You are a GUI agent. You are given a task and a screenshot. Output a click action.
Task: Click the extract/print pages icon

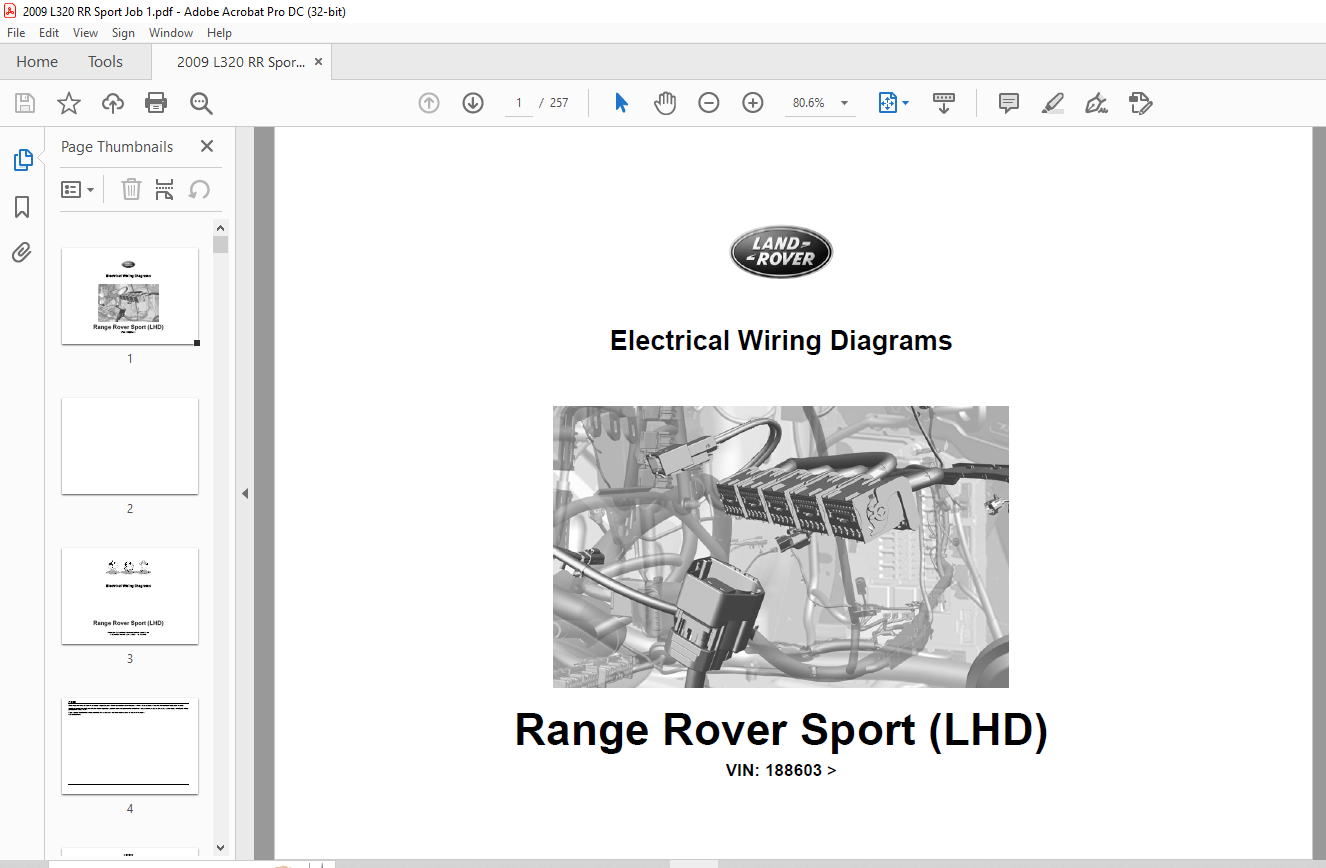pos(165,189)
